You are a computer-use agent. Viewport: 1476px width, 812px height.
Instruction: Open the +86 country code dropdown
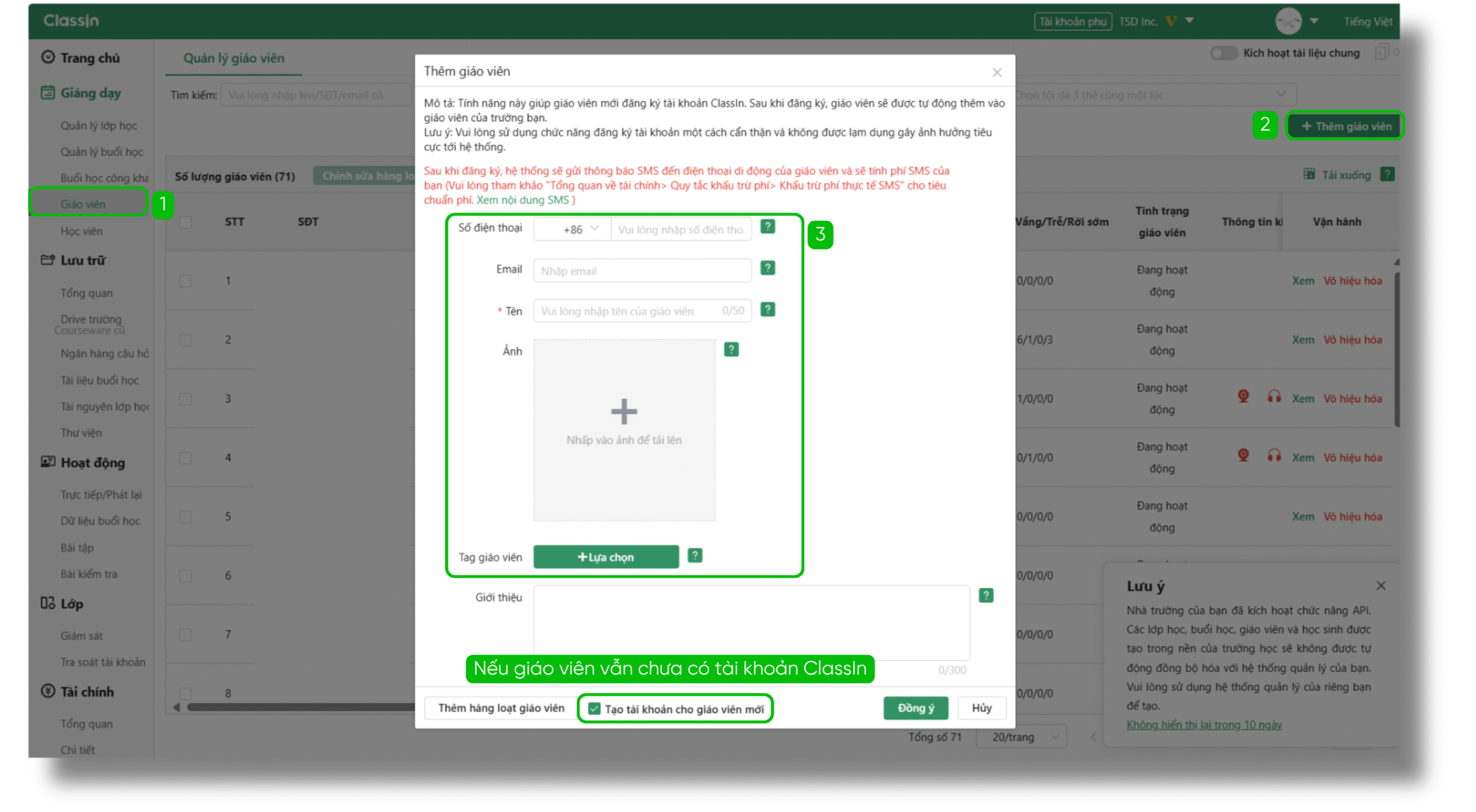point(580,229)
